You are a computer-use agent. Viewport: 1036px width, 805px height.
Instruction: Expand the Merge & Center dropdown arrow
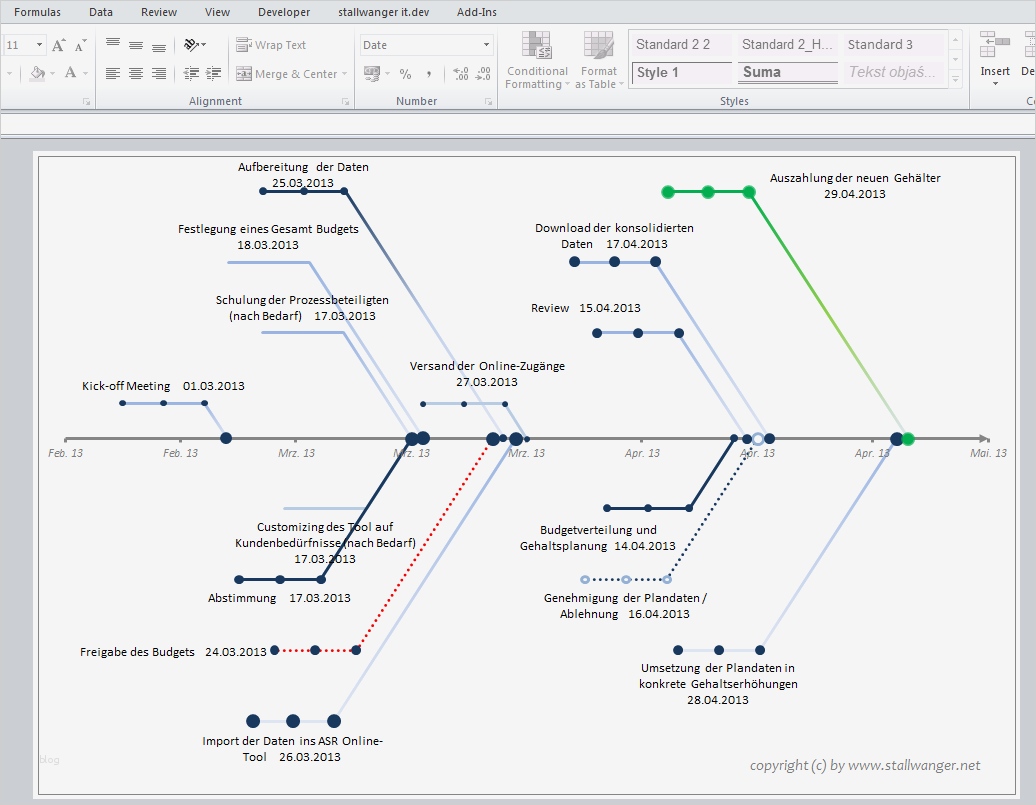[345, 74]
